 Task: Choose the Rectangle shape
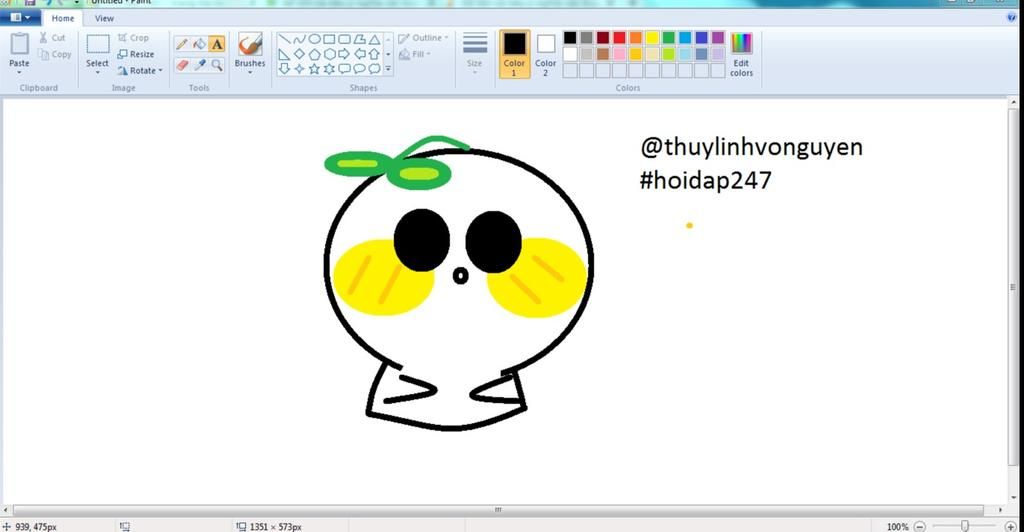329,39
